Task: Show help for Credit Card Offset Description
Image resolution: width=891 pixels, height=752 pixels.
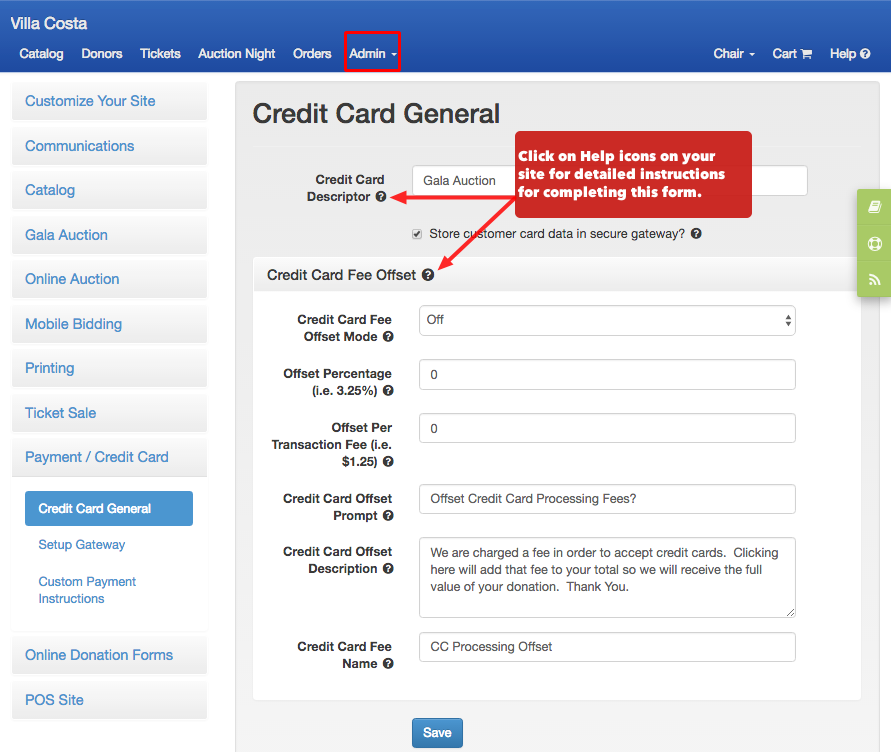Action: coord(388,568)
